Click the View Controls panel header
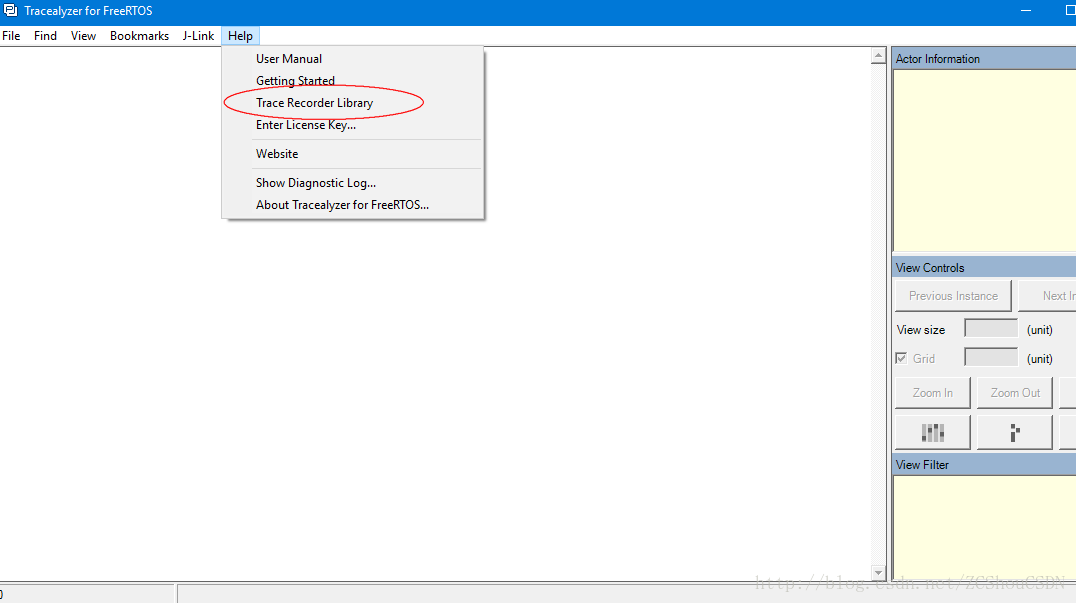Image resolution: width=1076 pixels, height=603 pixels. pyautogui.click(x=984, y=268)
